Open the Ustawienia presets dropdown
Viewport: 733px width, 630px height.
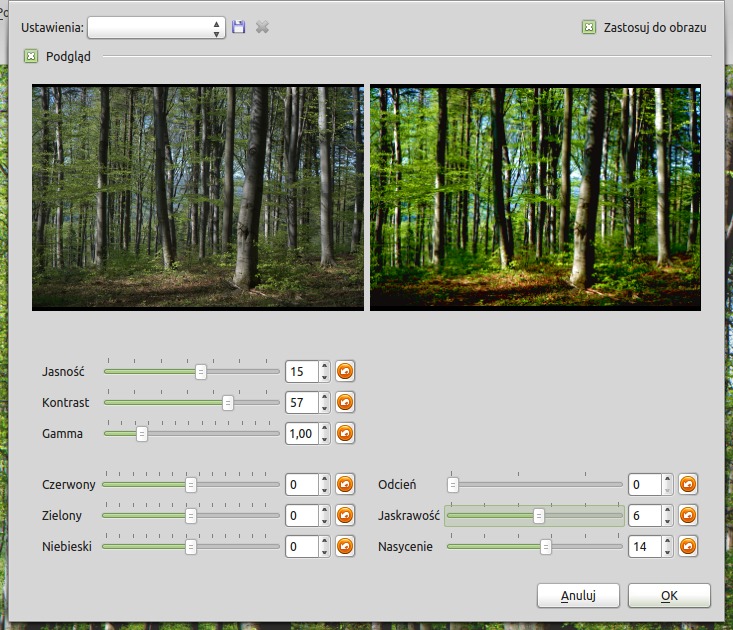click(x=156, y=28)
